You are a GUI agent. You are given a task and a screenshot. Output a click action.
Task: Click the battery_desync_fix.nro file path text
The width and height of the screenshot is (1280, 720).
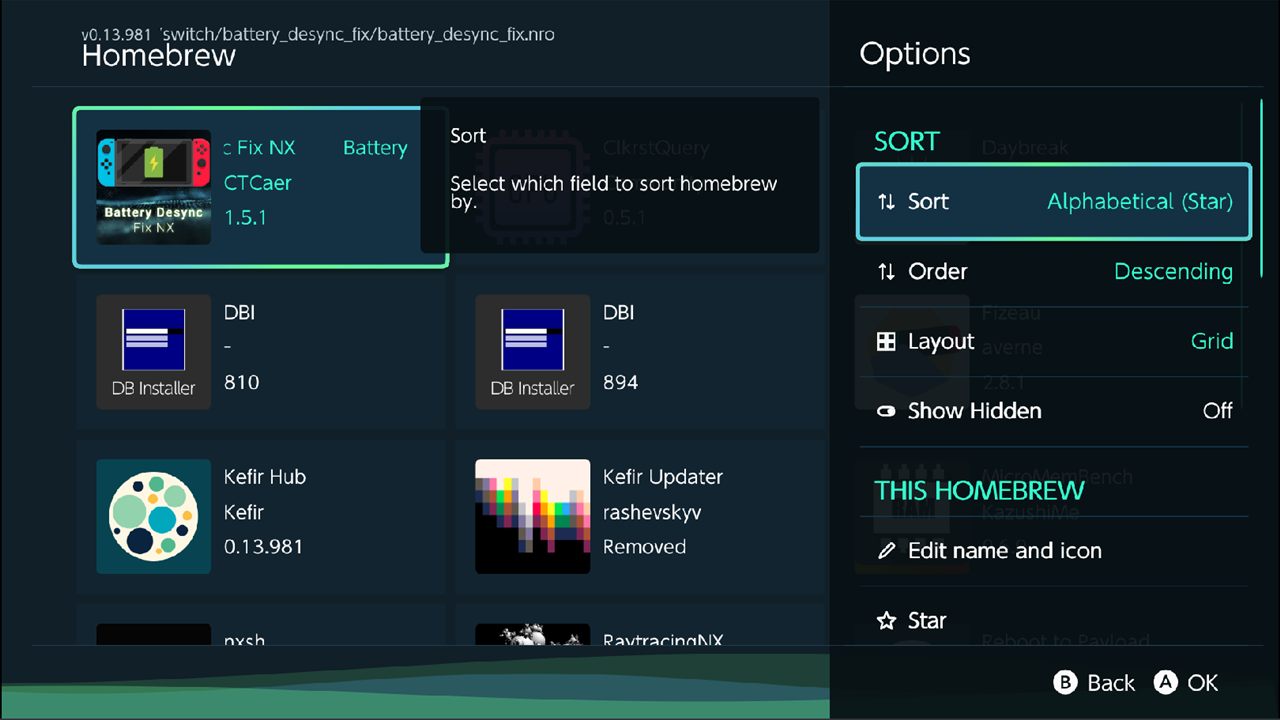tap(358, 35)
